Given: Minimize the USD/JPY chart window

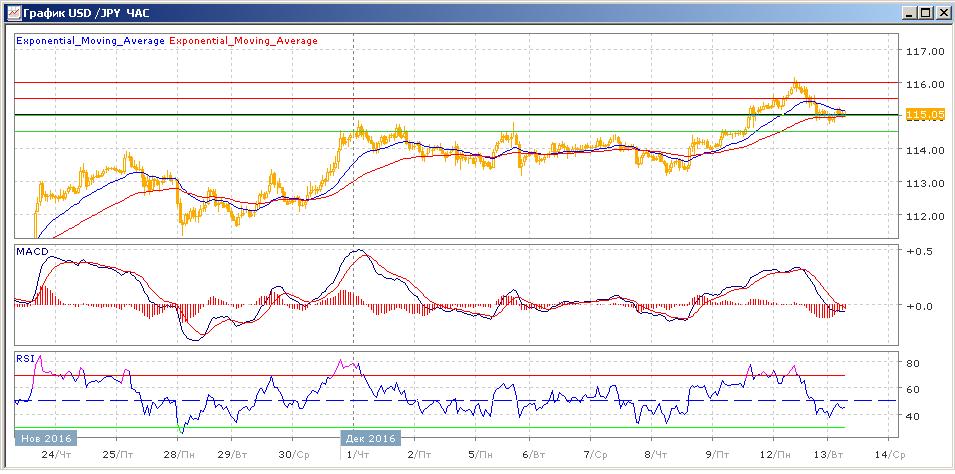Looking at the screenshot, I should (x=908, y=12).
